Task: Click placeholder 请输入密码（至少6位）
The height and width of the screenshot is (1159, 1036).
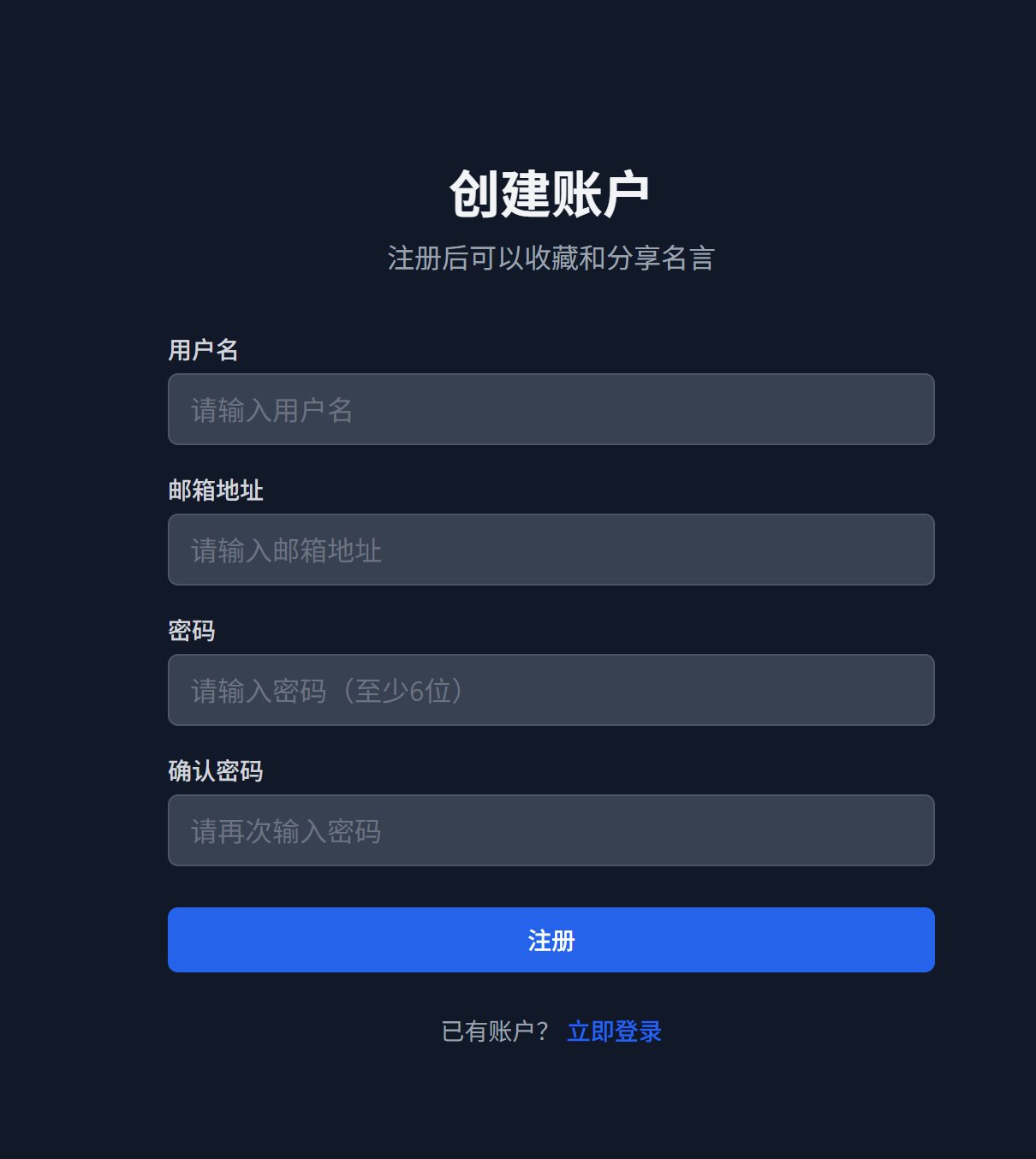Action: 330,691
